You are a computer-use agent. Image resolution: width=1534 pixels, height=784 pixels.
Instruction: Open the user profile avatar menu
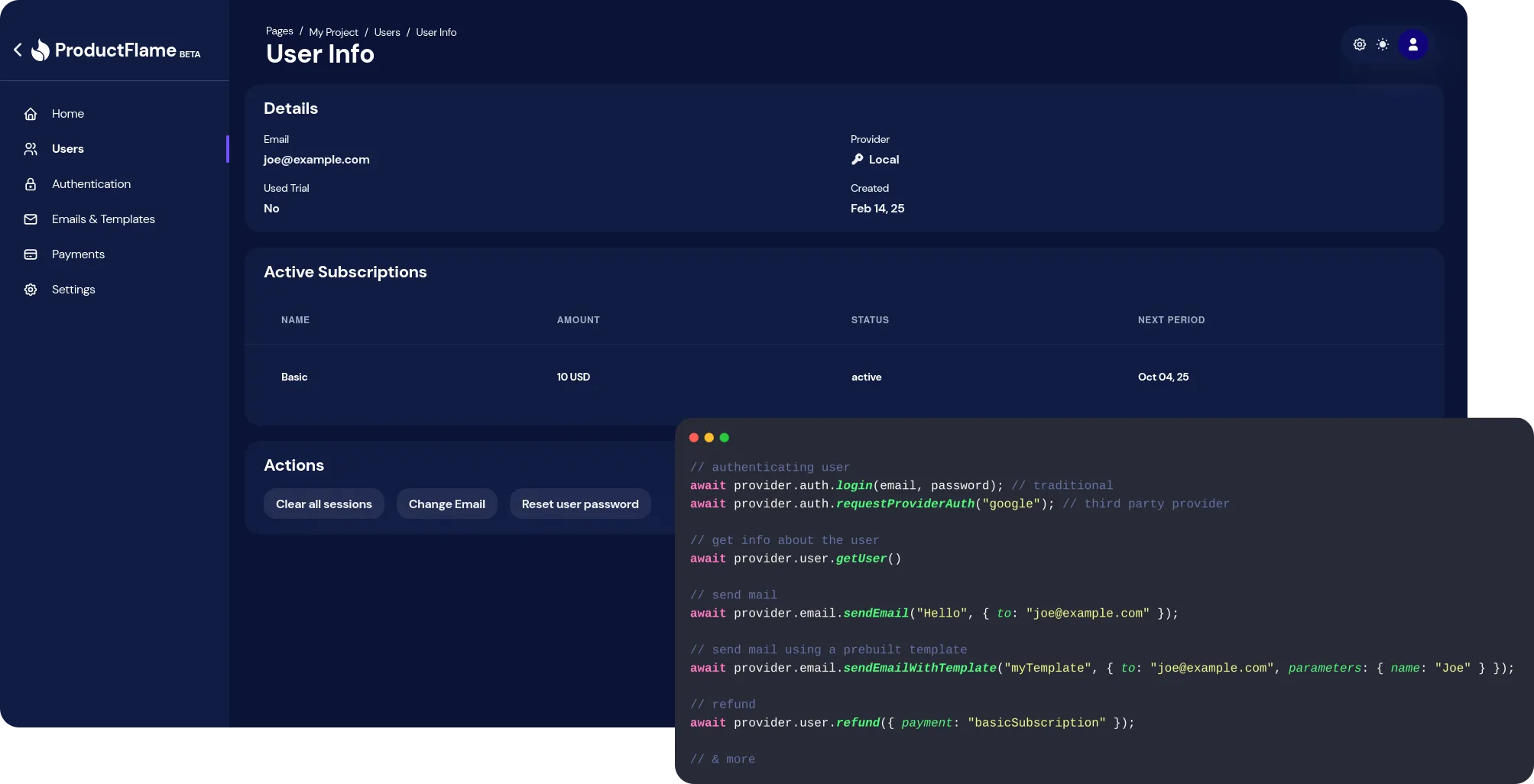point(1412,44)
